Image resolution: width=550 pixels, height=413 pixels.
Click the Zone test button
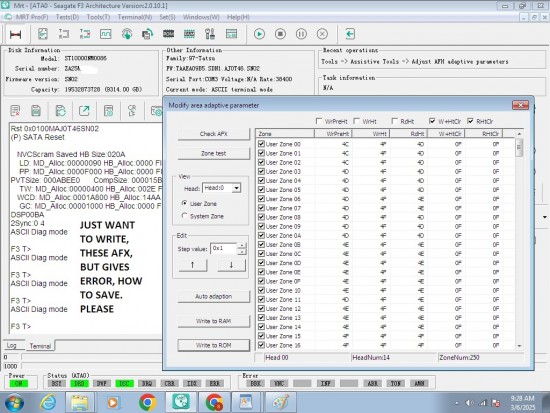214,153
